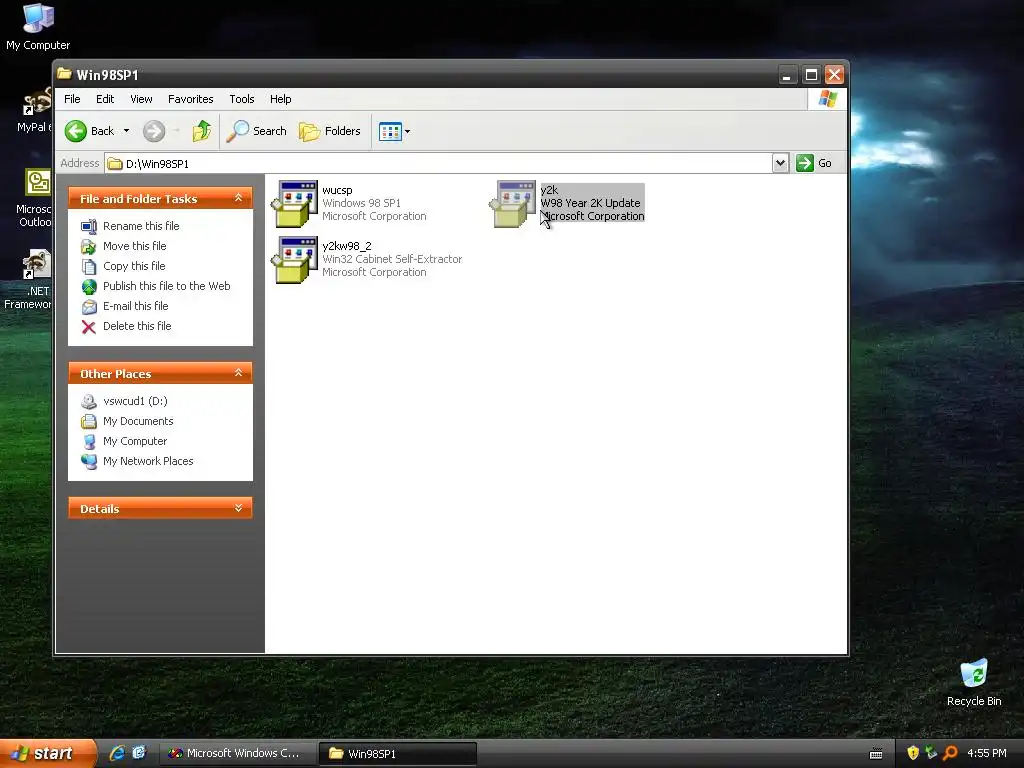The width and height of the screenshot is (1024, 768).
Task: Select the wucsp installer icon
Action: point(295,204)
